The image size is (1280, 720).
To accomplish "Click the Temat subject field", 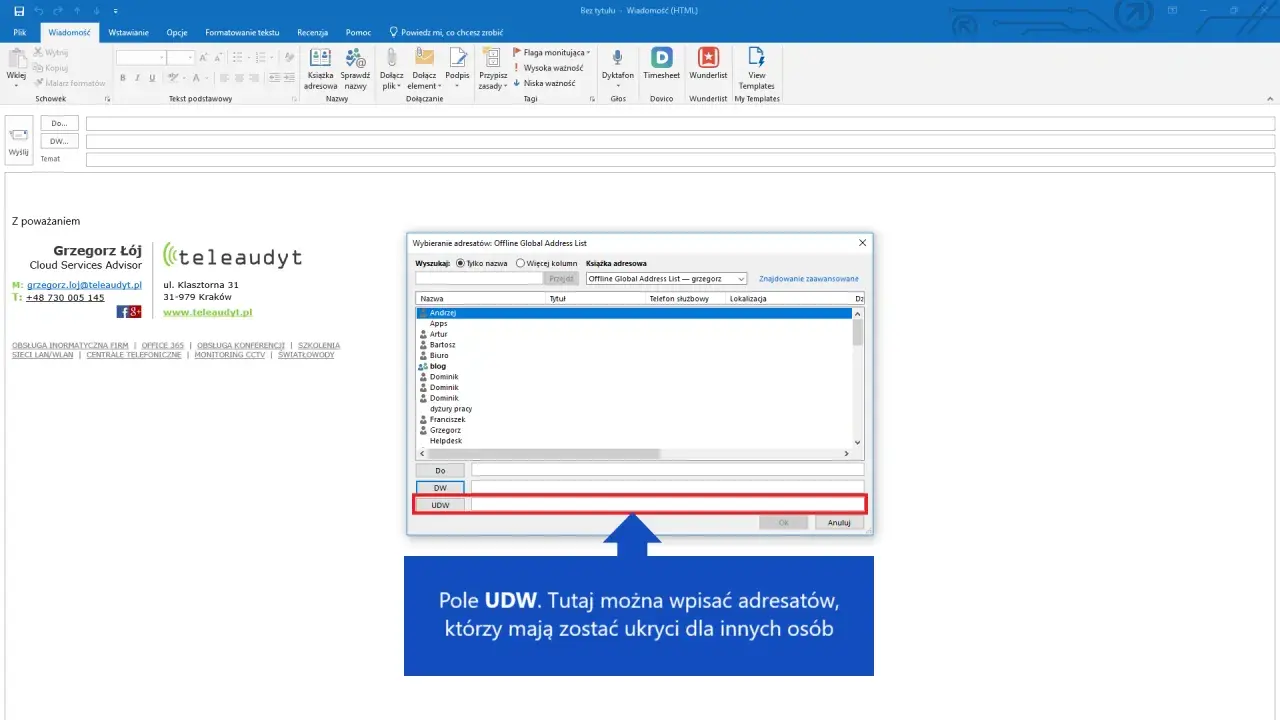I will tap(680, 159).
